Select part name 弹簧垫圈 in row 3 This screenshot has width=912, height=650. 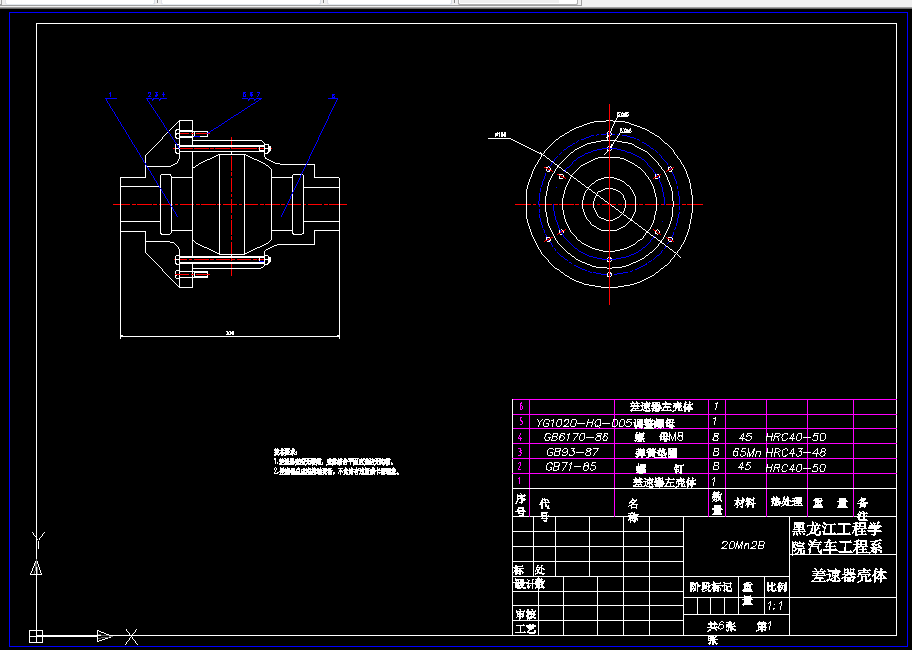click(656, 452)
